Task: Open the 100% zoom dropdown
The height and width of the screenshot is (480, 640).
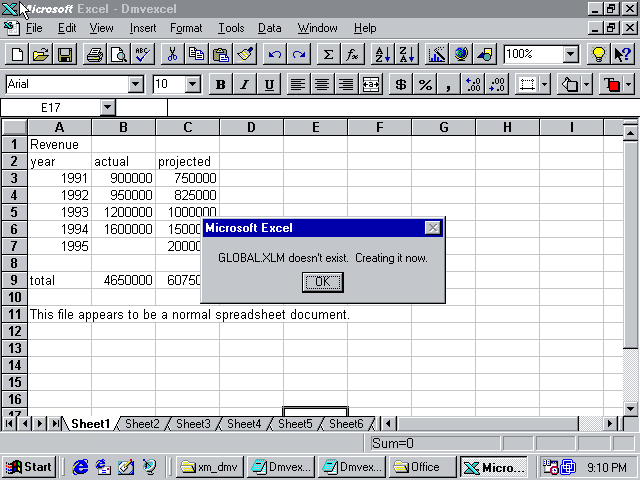Action: point(571,54)
